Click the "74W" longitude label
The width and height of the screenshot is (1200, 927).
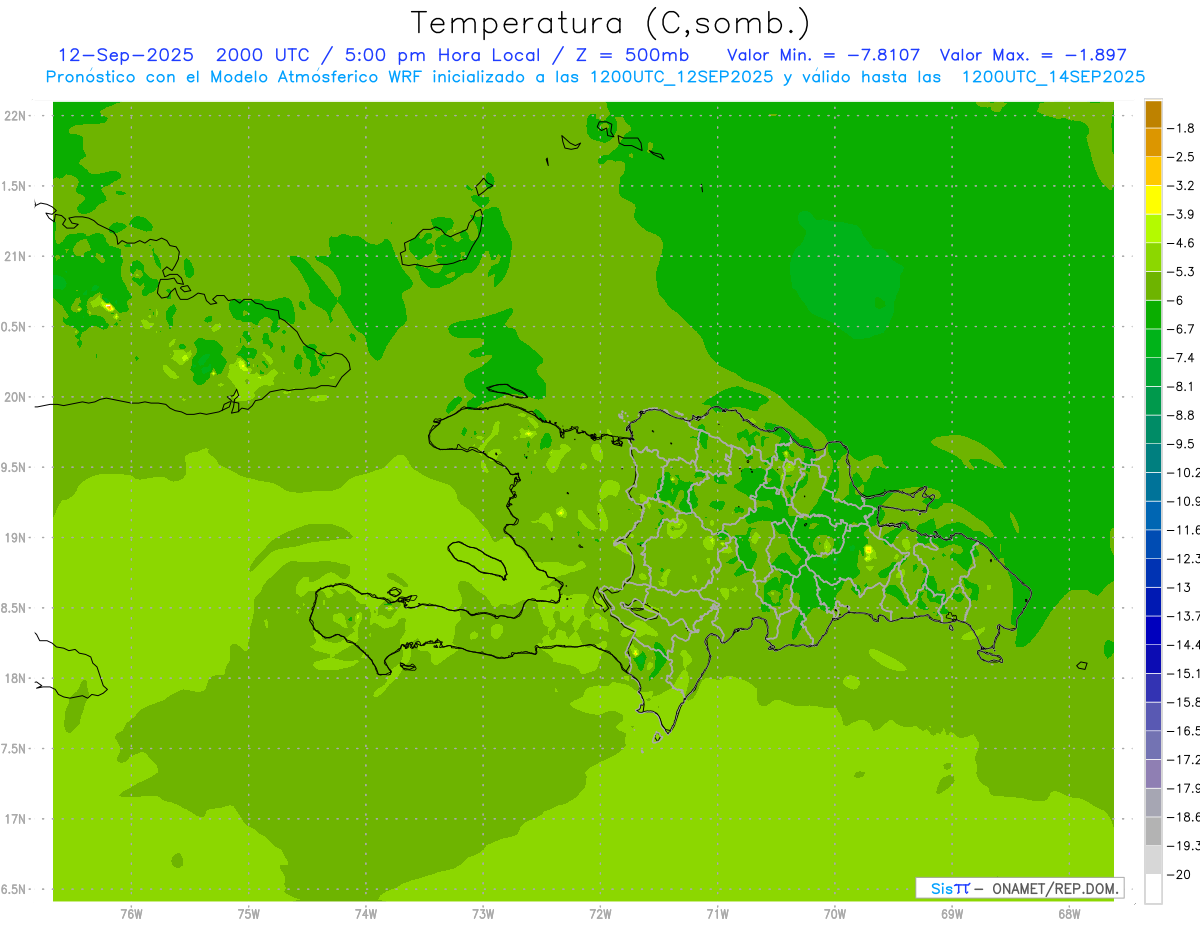(x=366, y=914)
